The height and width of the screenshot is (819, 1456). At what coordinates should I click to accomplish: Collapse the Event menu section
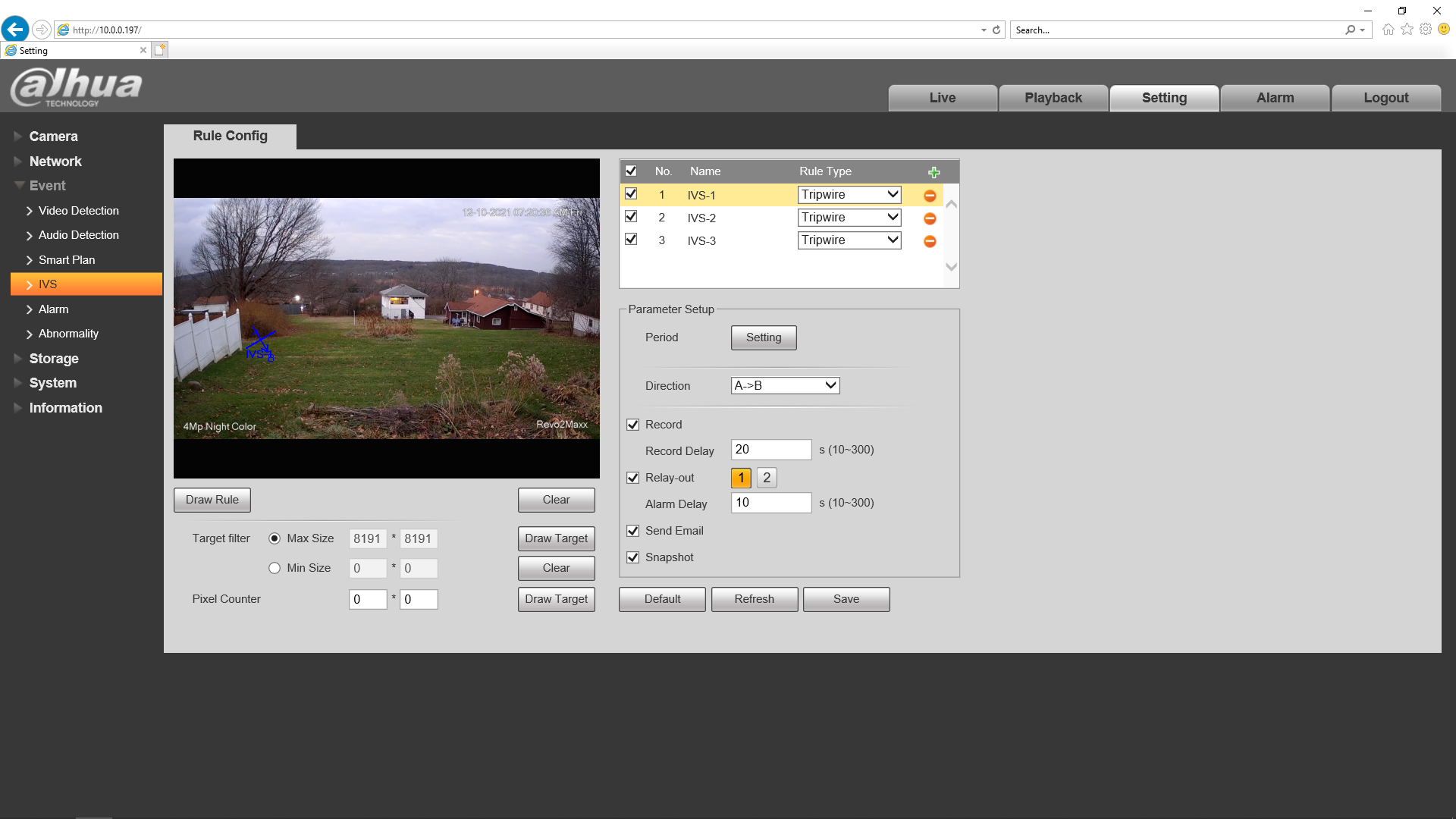click(47, 186)
